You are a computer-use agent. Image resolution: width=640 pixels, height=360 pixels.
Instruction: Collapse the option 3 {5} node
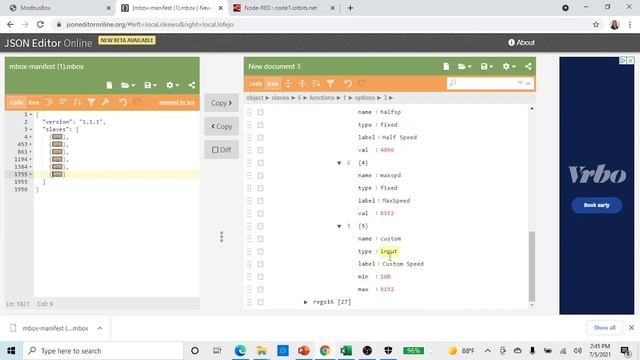point(339,226)
